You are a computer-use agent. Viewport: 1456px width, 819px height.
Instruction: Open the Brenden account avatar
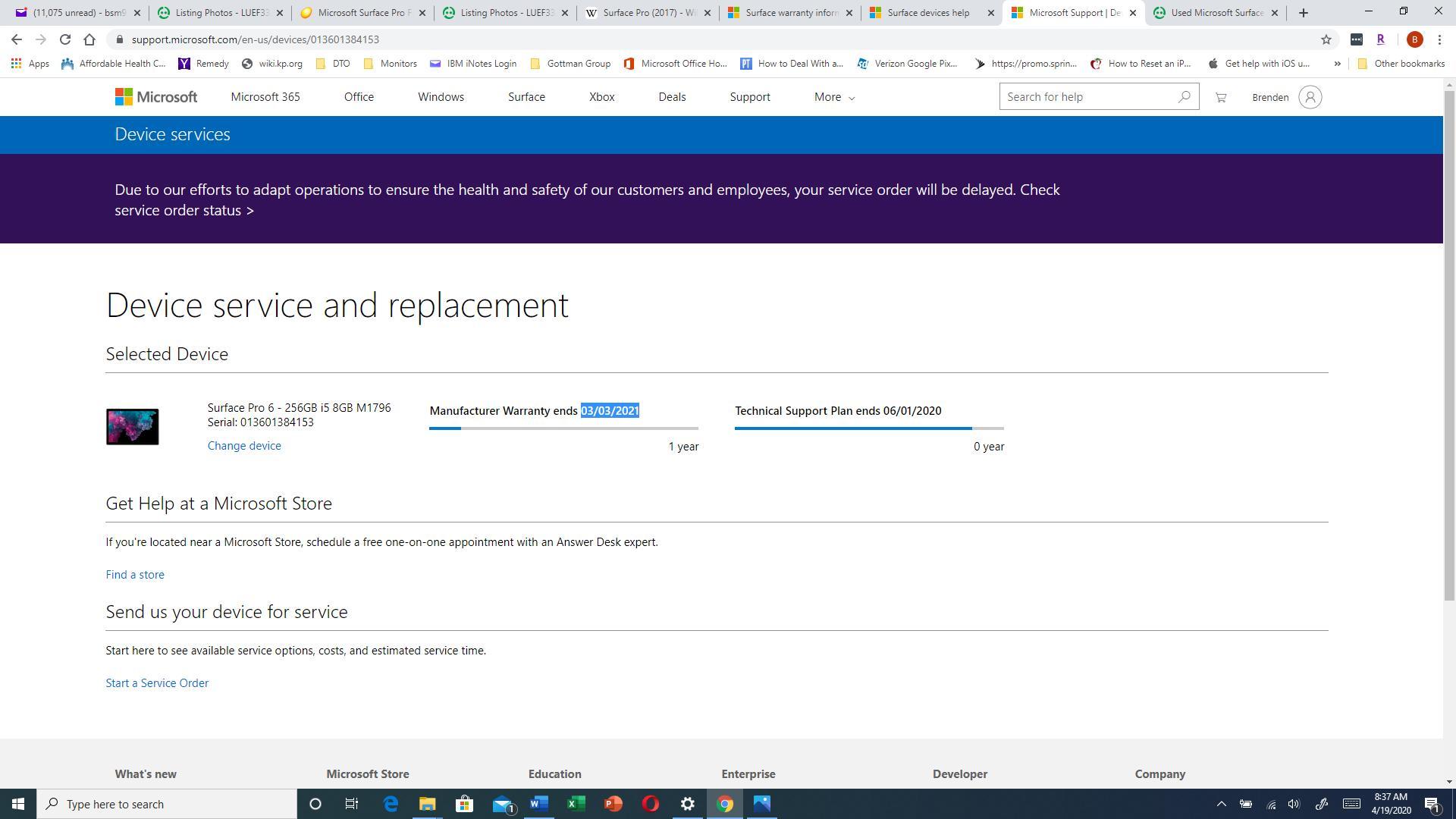(1310, 97)
